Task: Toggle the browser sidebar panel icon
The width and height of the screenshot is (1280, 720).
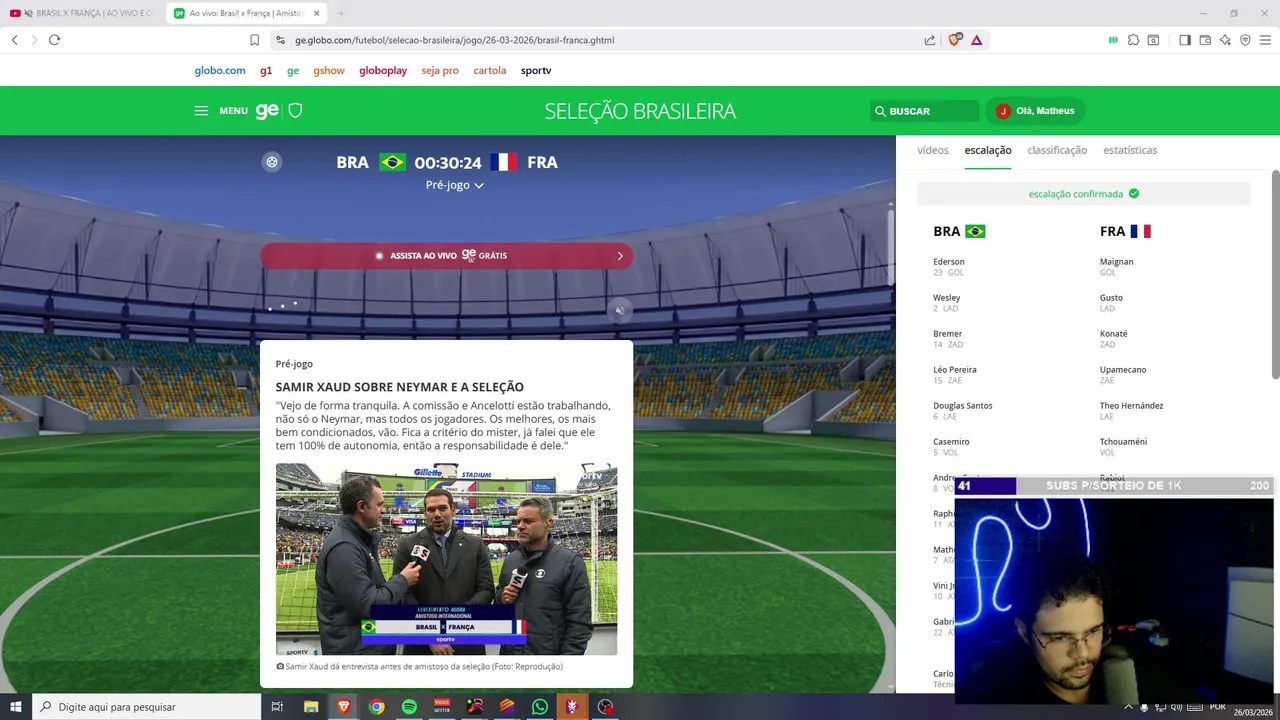Action: click(x=1185, y=40)
